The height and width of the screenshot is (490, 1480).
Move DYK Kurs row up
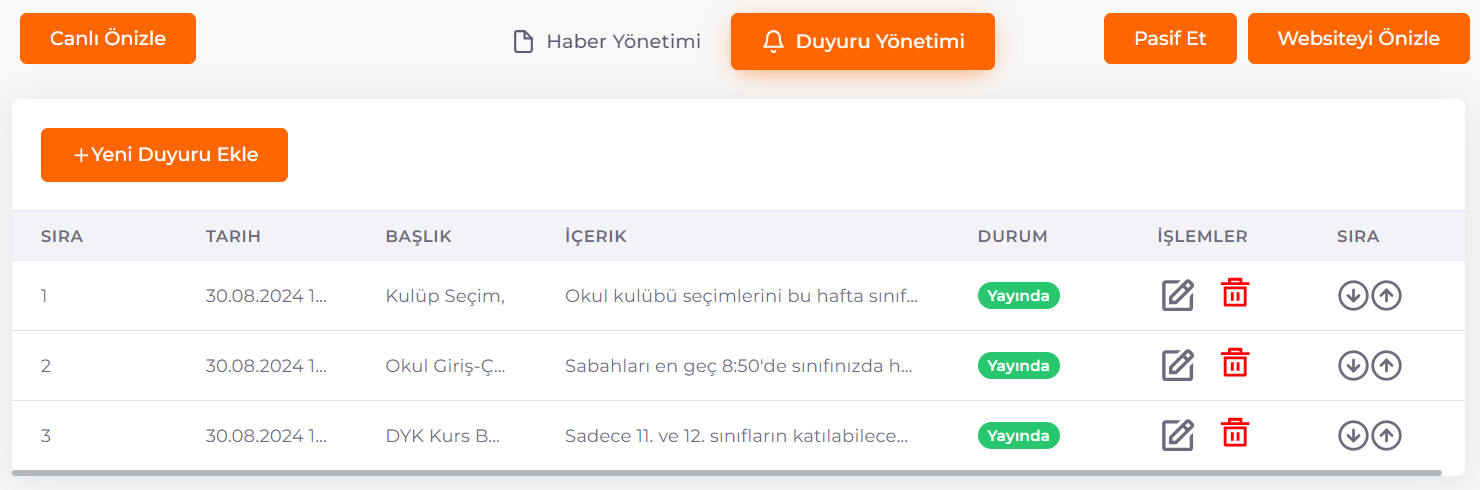[x=1386, y=436]
